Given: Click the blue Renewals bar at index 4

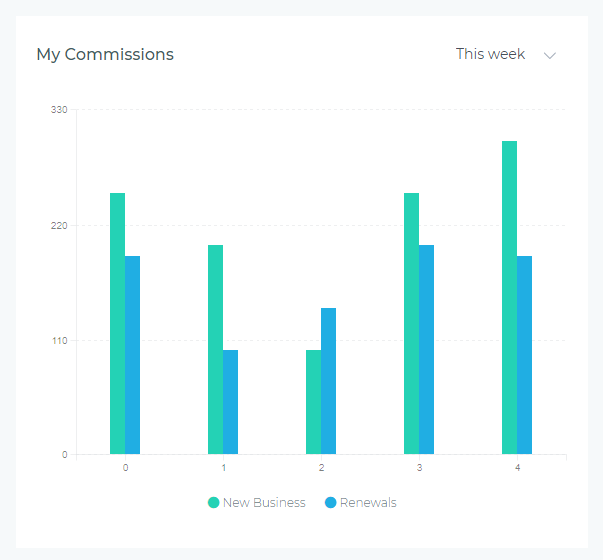Looking at the screenshot, I should tap(524, 355).
